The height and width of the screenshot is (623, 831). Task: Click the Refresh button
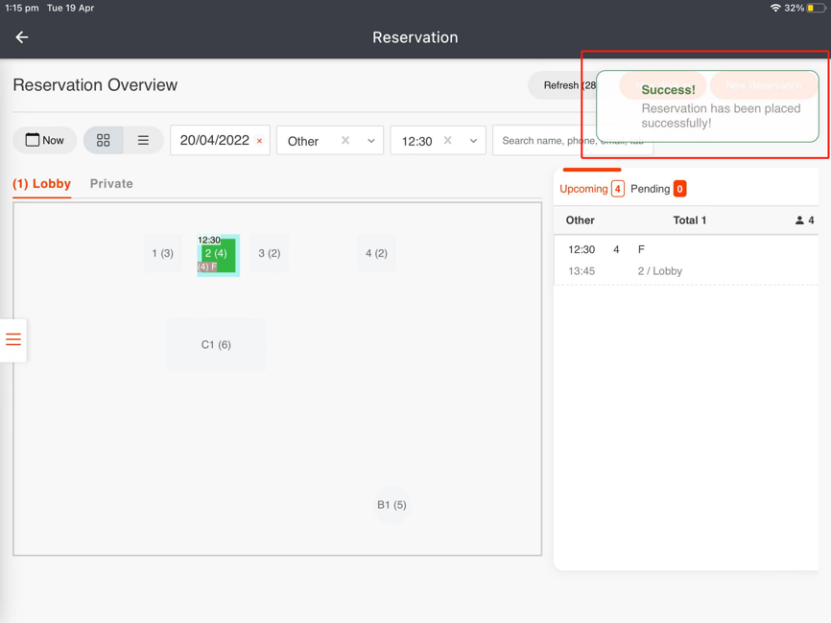point(562,85)
